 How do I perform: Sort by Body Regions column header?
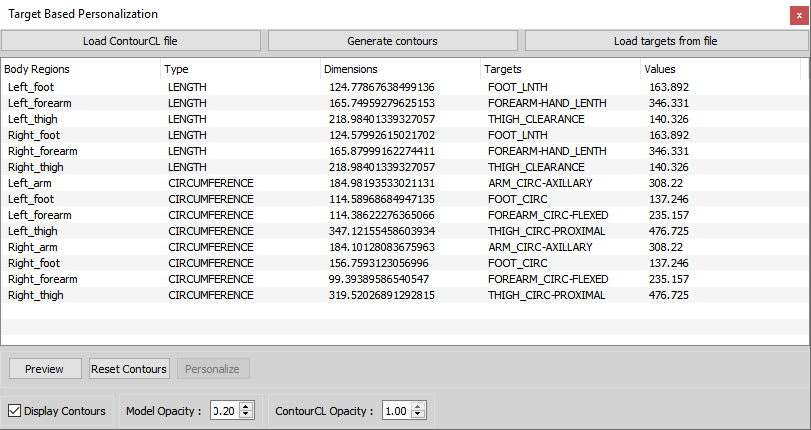point(81,69)
